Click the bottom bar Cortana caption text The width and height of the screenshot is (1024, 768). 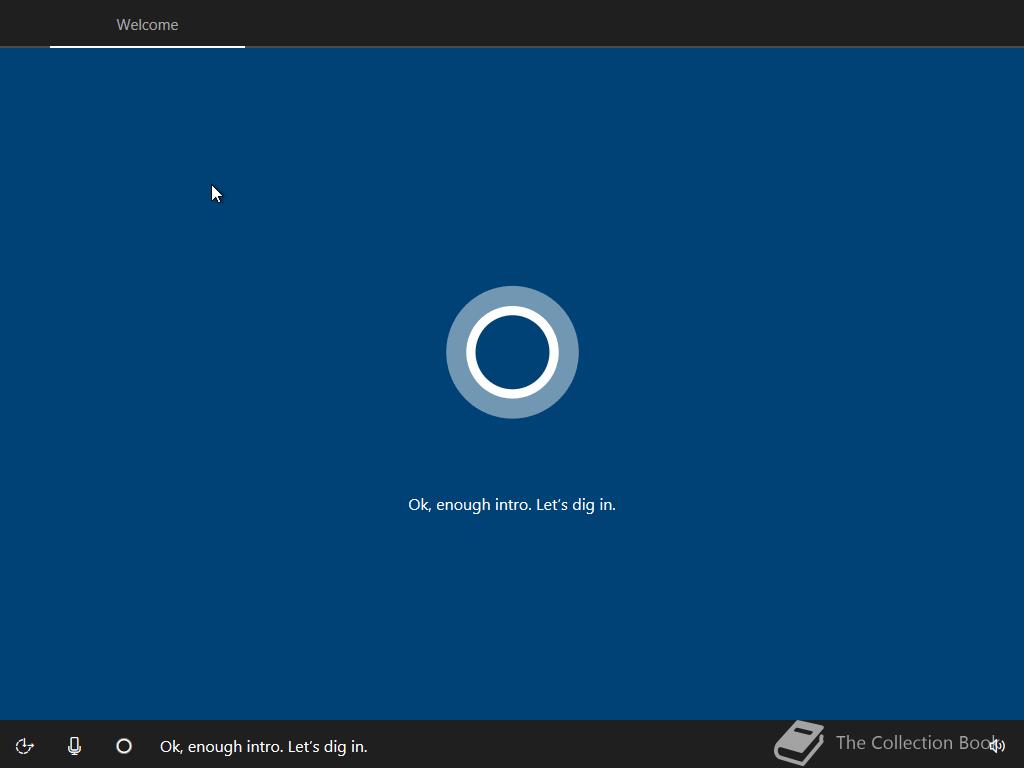264,746
